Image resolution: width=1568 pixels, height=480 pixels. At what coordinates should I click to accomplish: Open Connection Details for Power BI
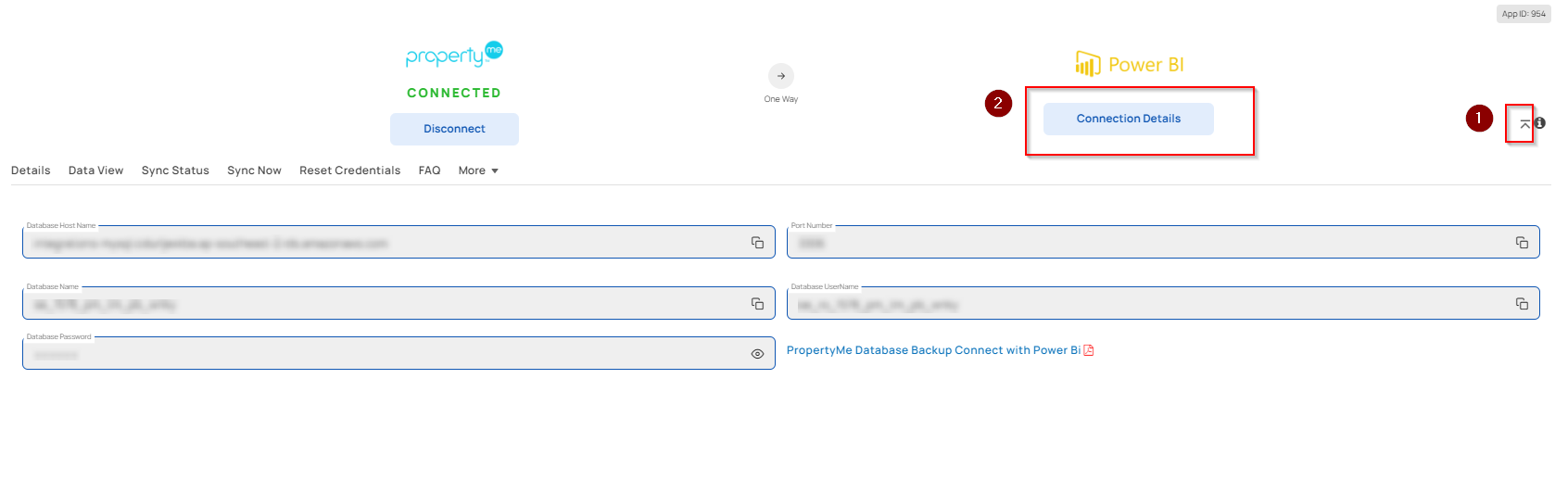pyautogui.click(x=1129, y=119)
